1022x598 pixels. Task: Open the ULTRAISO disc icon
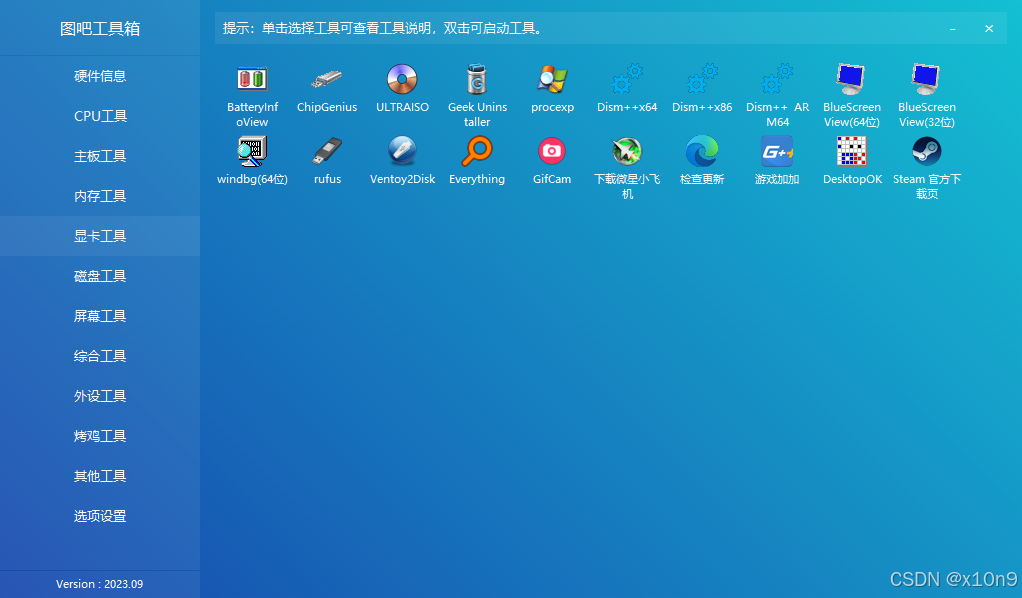(x=402, y=80)
